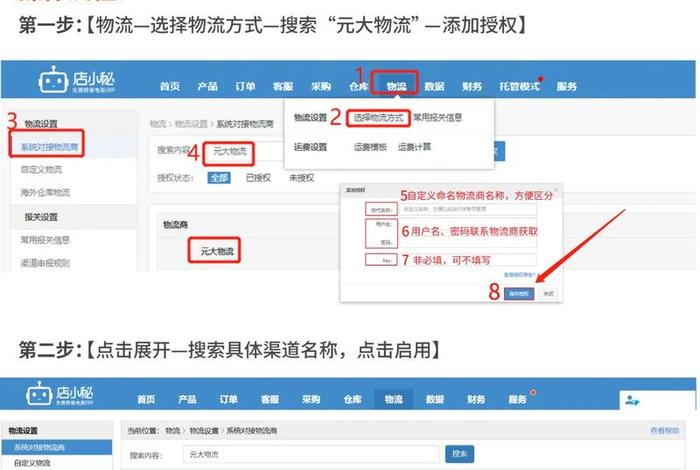This screenshot has height=470, width=700.
Task: Open 首页 tab in step one navigation bar
Action: point(170,87)
